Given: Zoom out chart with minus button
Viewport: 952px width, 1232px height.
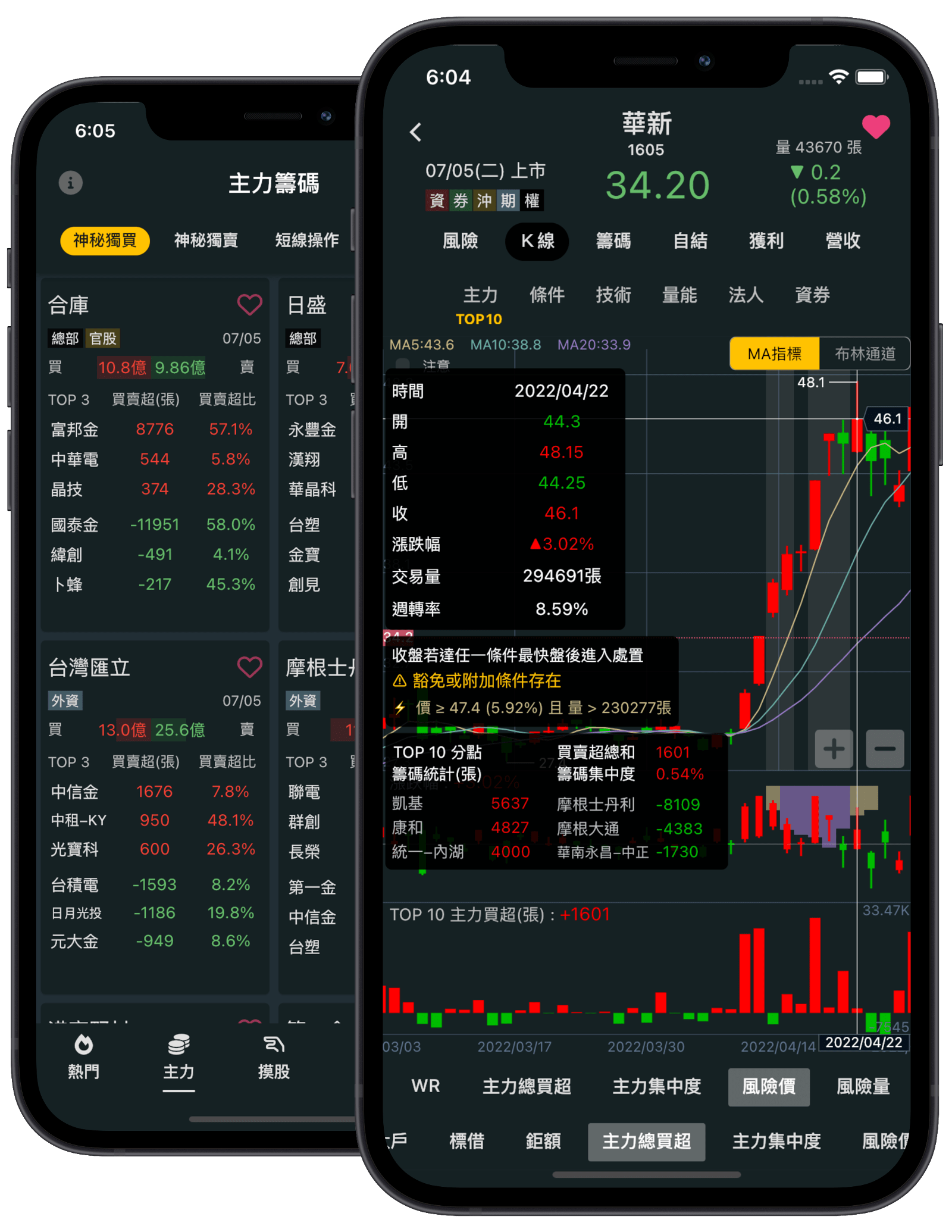Looking at the screenshot, I should [885, 749].
